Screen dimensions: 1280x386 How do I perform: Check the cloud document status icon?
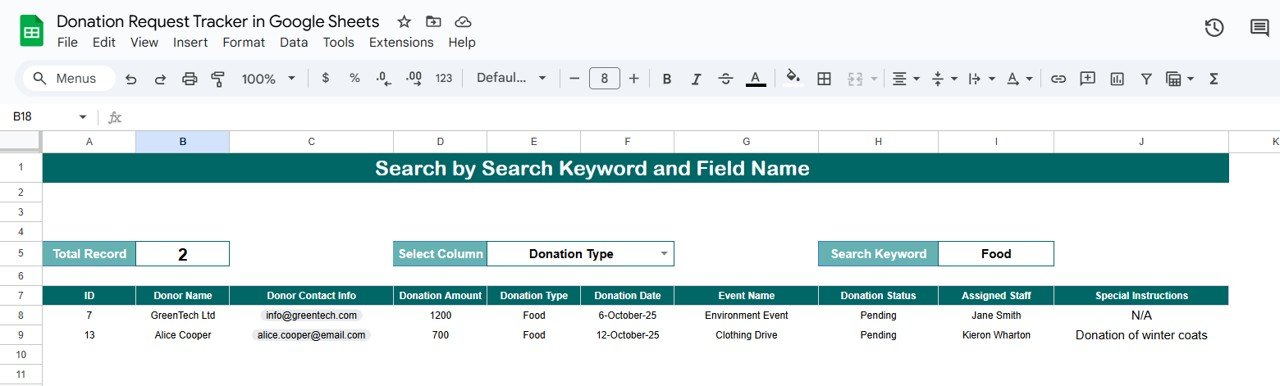462,21
